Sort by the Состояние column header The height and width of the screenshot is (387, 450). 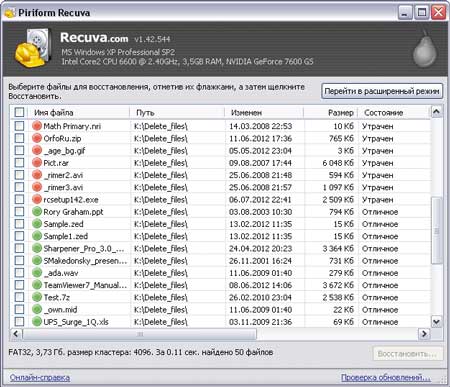[394, 113]
